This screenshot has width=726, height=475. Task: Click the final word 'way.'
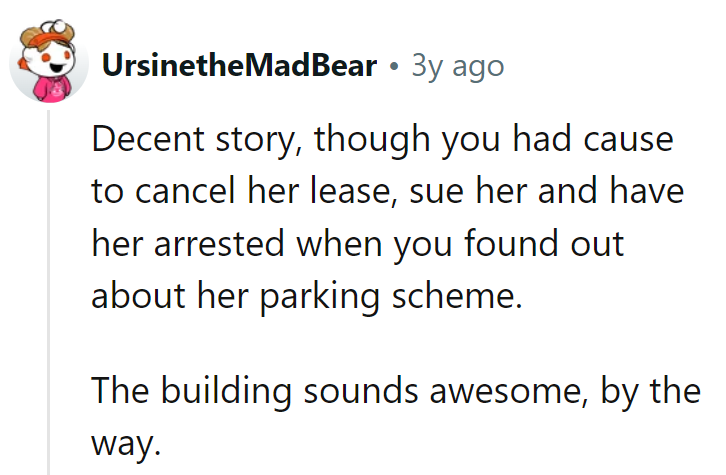[x=126, y=445]
